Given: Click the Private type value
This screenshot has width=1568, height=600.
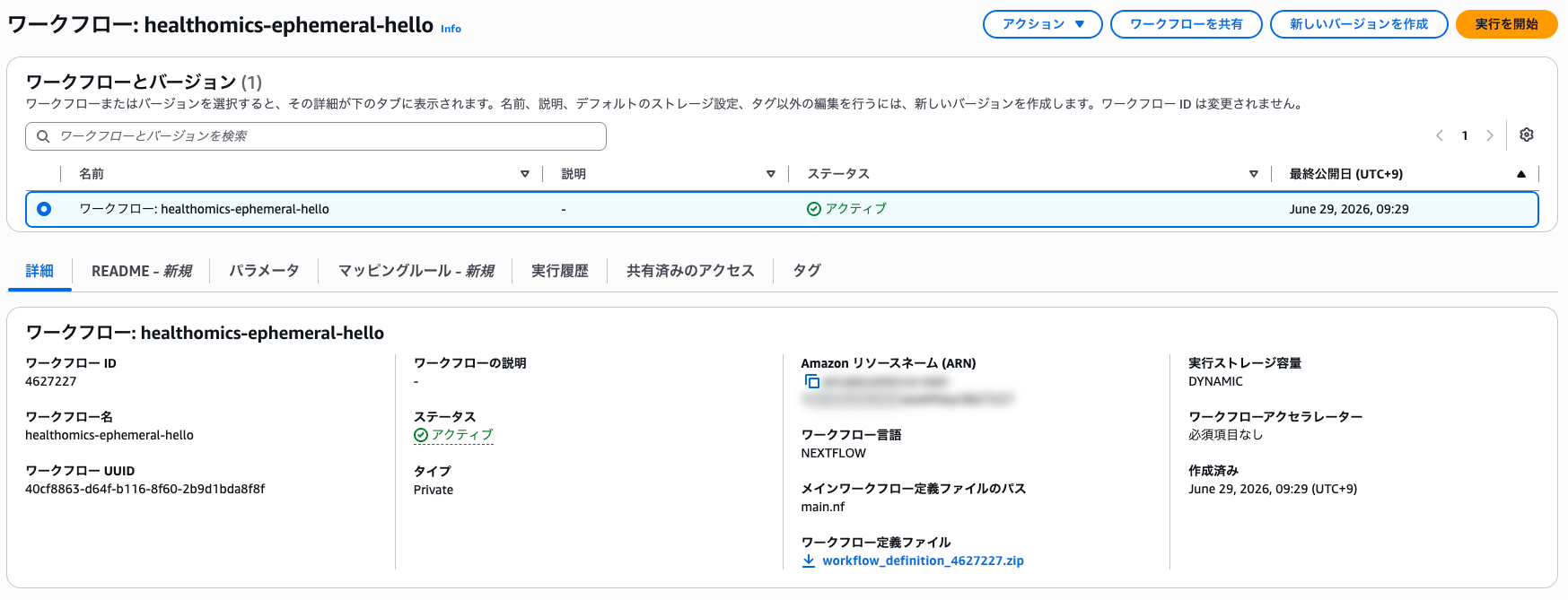Looking at the screenshot, I should (x=434, y=490).
